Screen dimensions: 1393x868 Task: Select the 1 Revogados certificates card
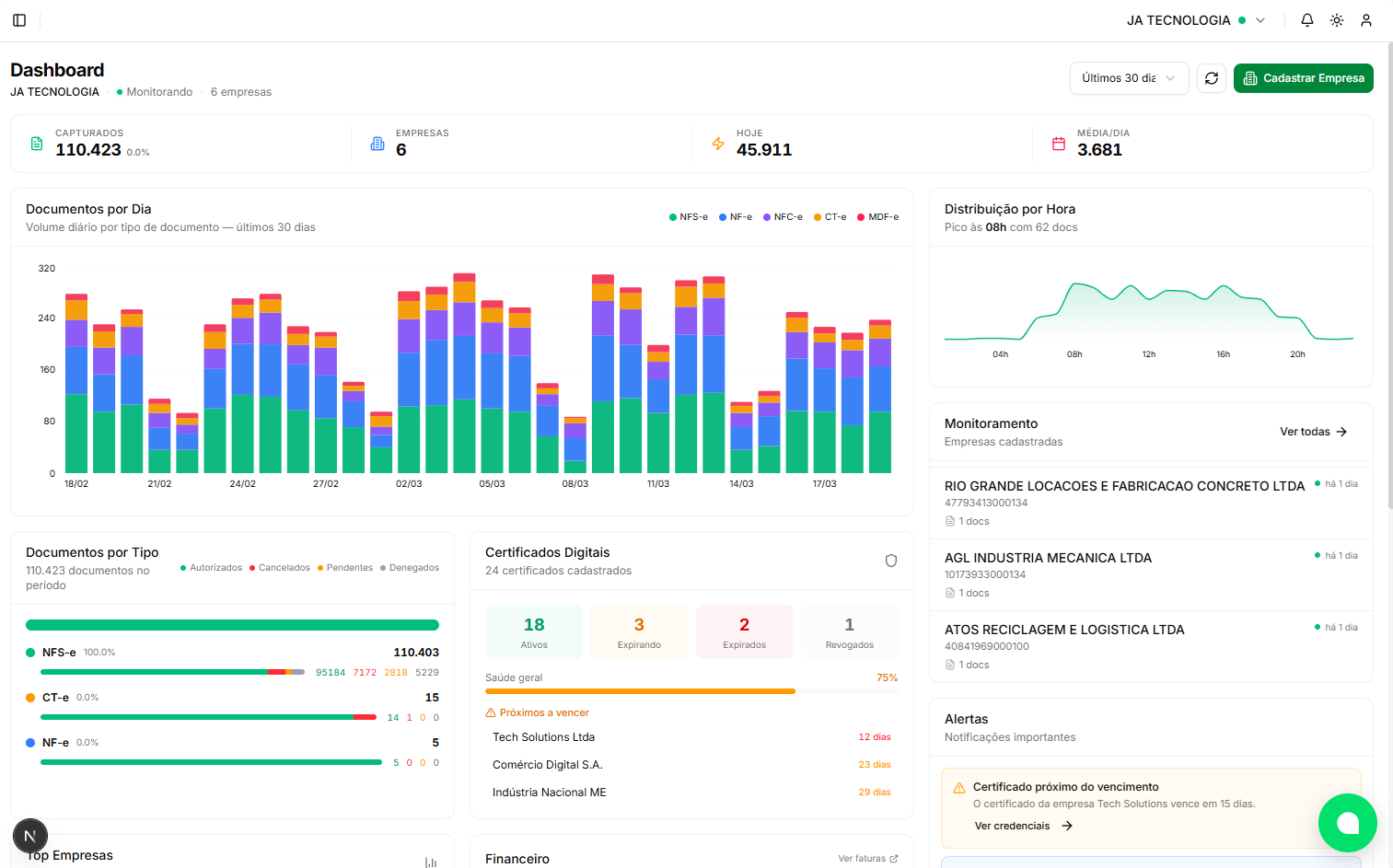(x=850, y=632)
